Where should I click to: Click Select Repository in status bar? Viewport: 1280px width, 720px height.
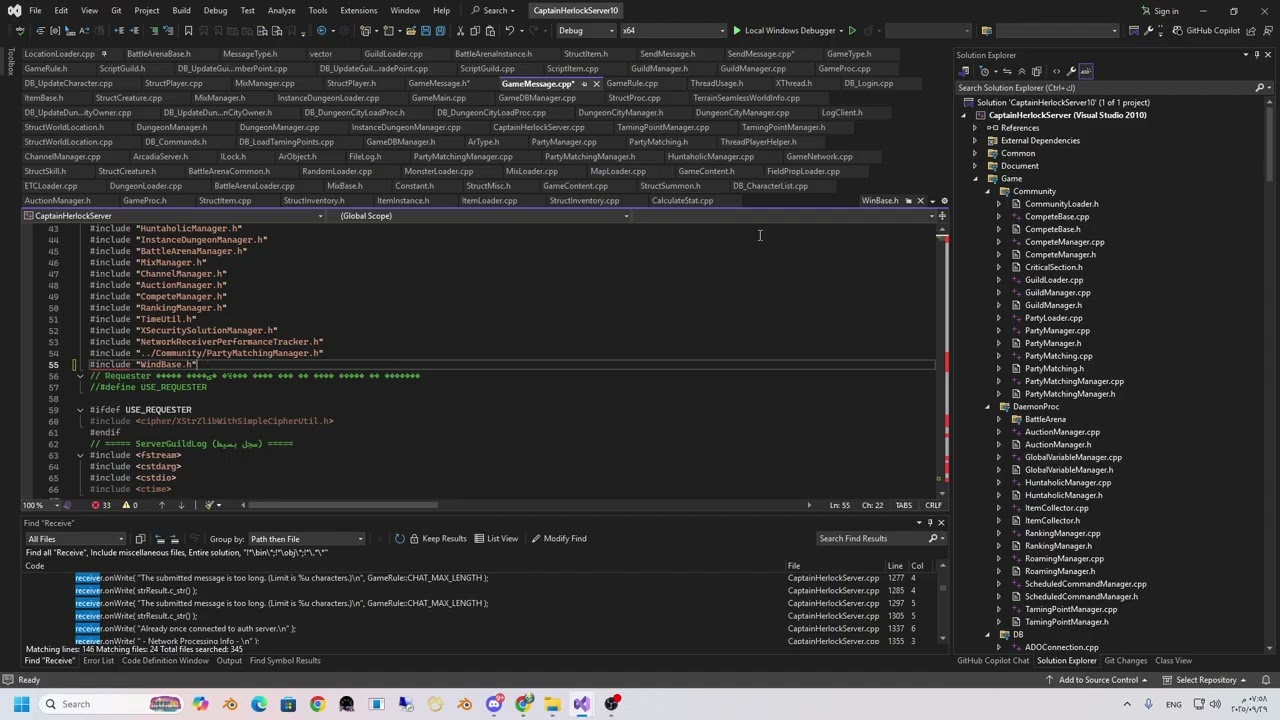(1205, 680)
